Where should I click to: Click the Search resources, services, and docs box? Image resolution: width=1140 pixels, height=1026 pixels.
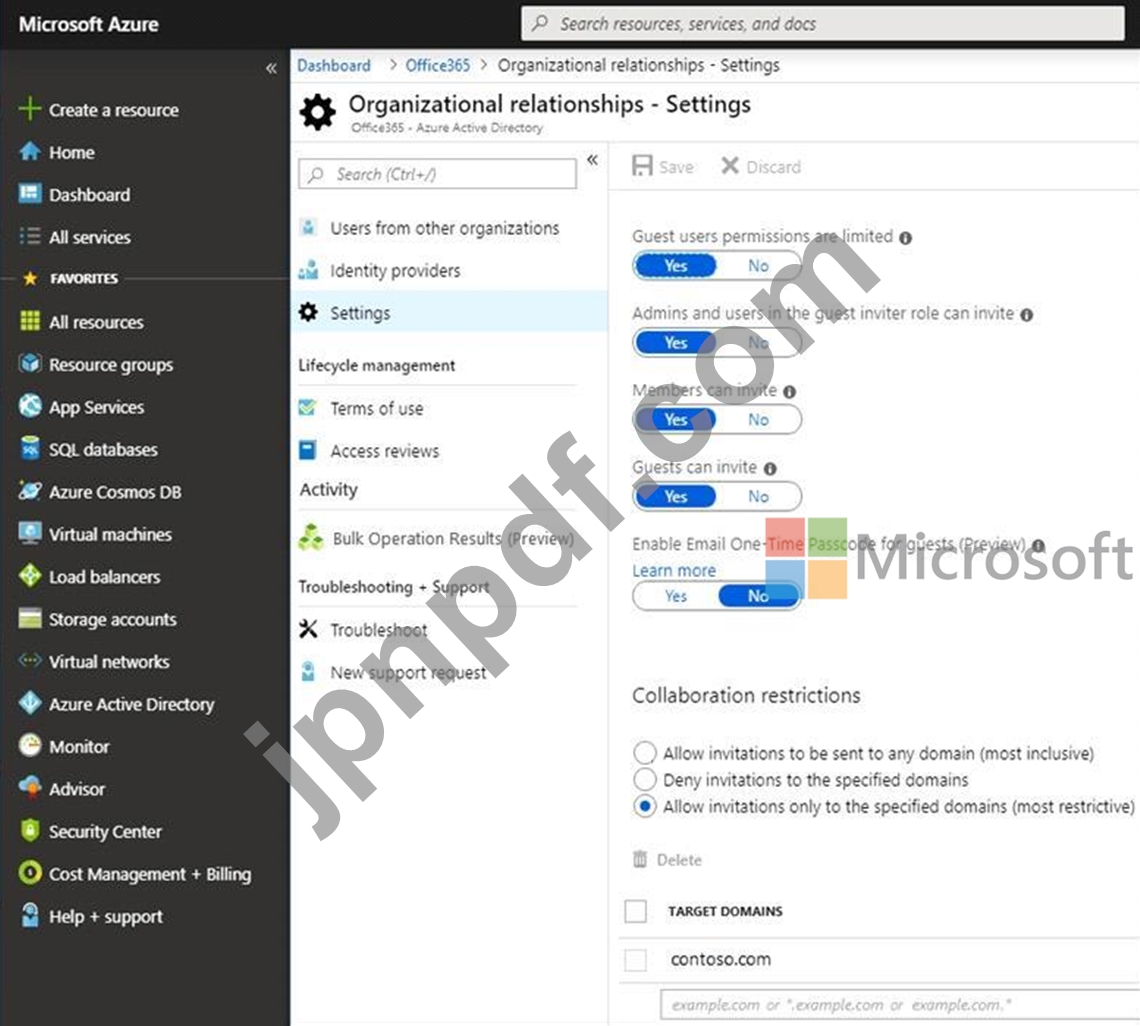tap(823, 24)
